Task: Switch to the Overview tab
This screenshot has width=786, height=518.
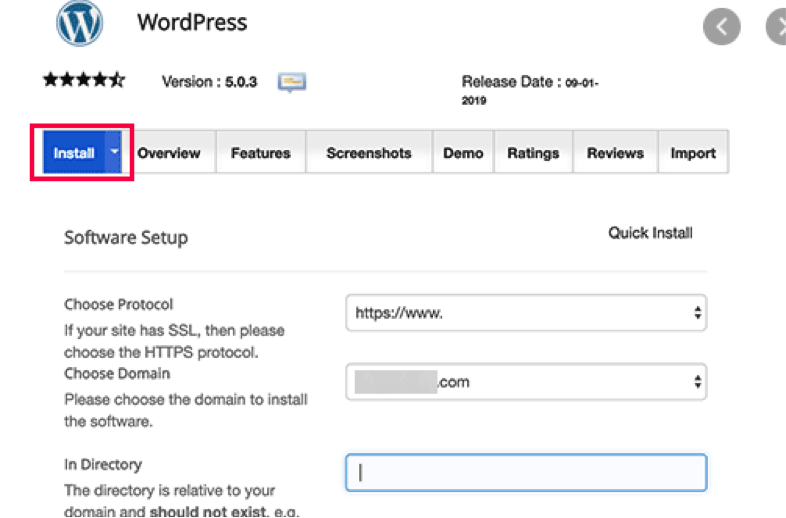Action: tap(169, 153)
